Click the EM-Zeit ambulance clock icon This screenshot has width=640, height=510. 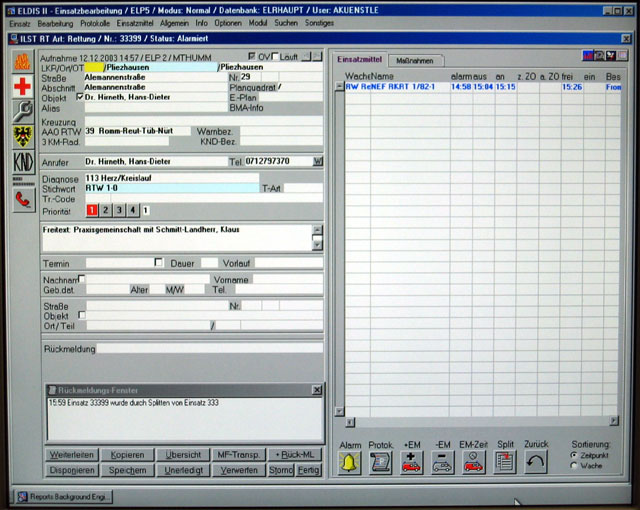[x=473, y=463]
